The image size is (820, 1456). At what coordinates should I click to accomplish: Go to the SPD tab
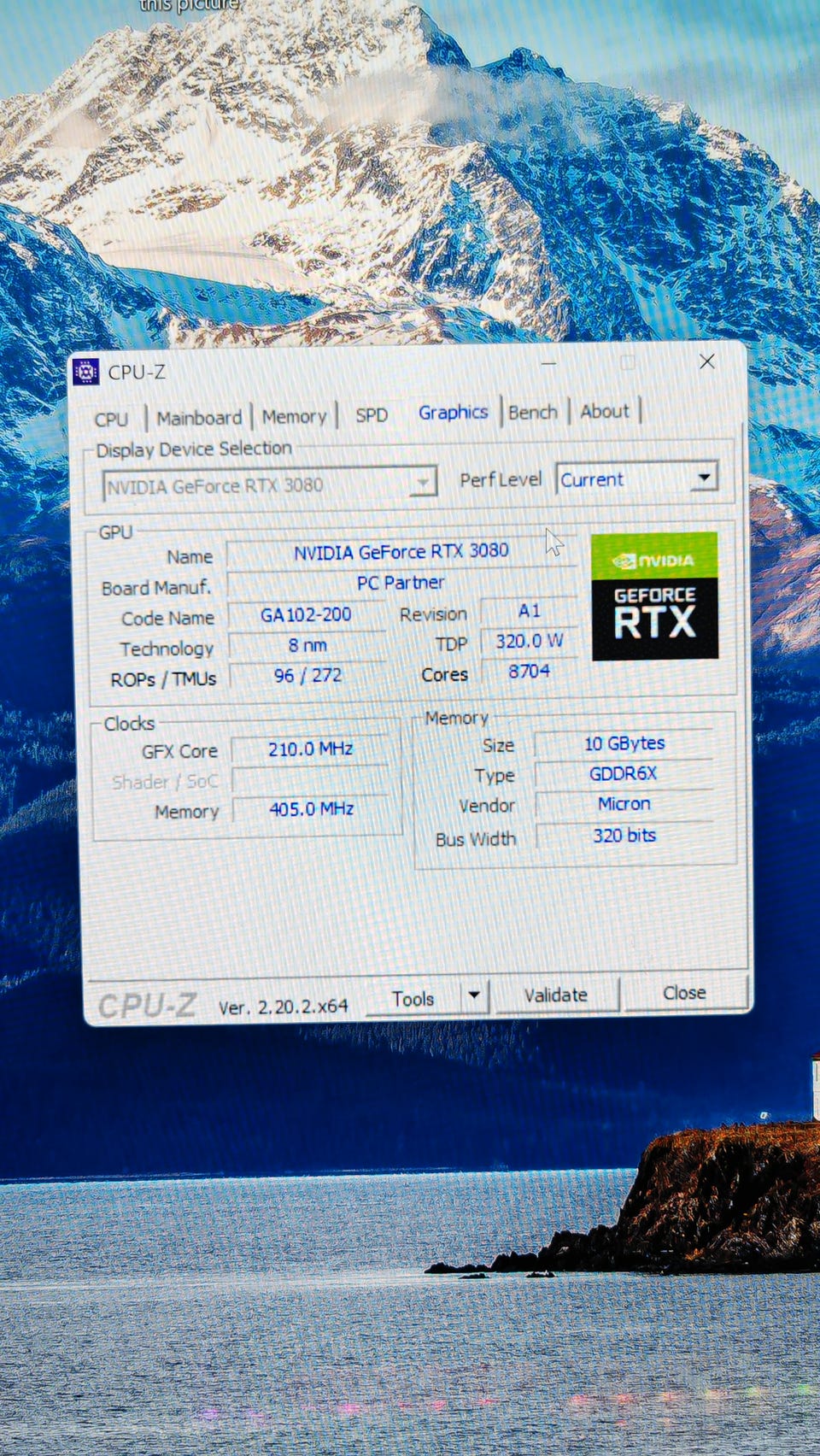point(372,415)
